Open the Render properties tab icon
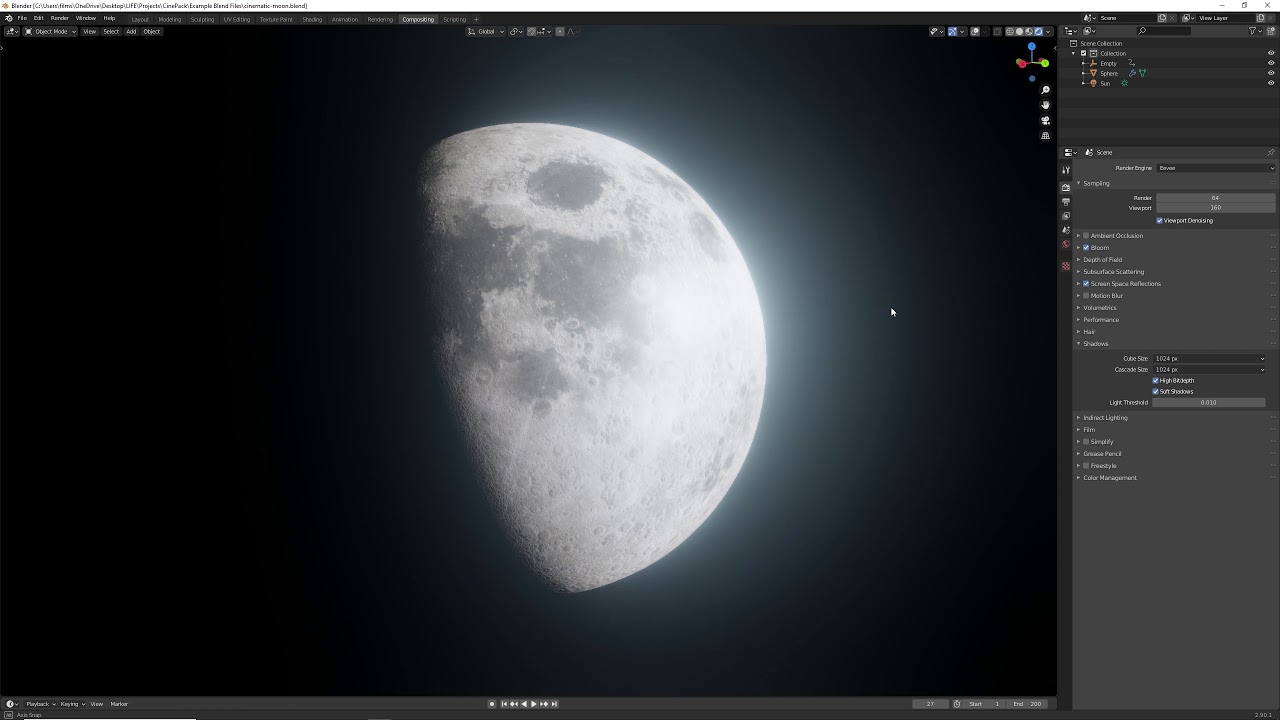This screenshot has height=720, width=1280. pyautogui.click(x=1066, y=187)
